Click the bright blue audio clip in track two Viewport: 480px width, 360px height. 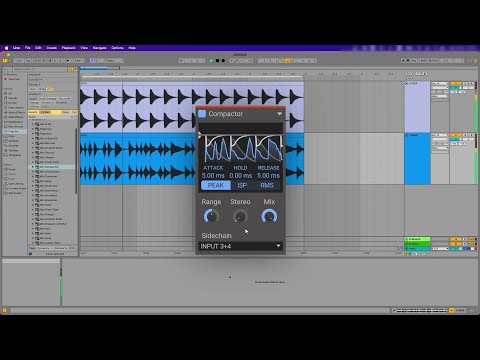(x=192, y=159)
